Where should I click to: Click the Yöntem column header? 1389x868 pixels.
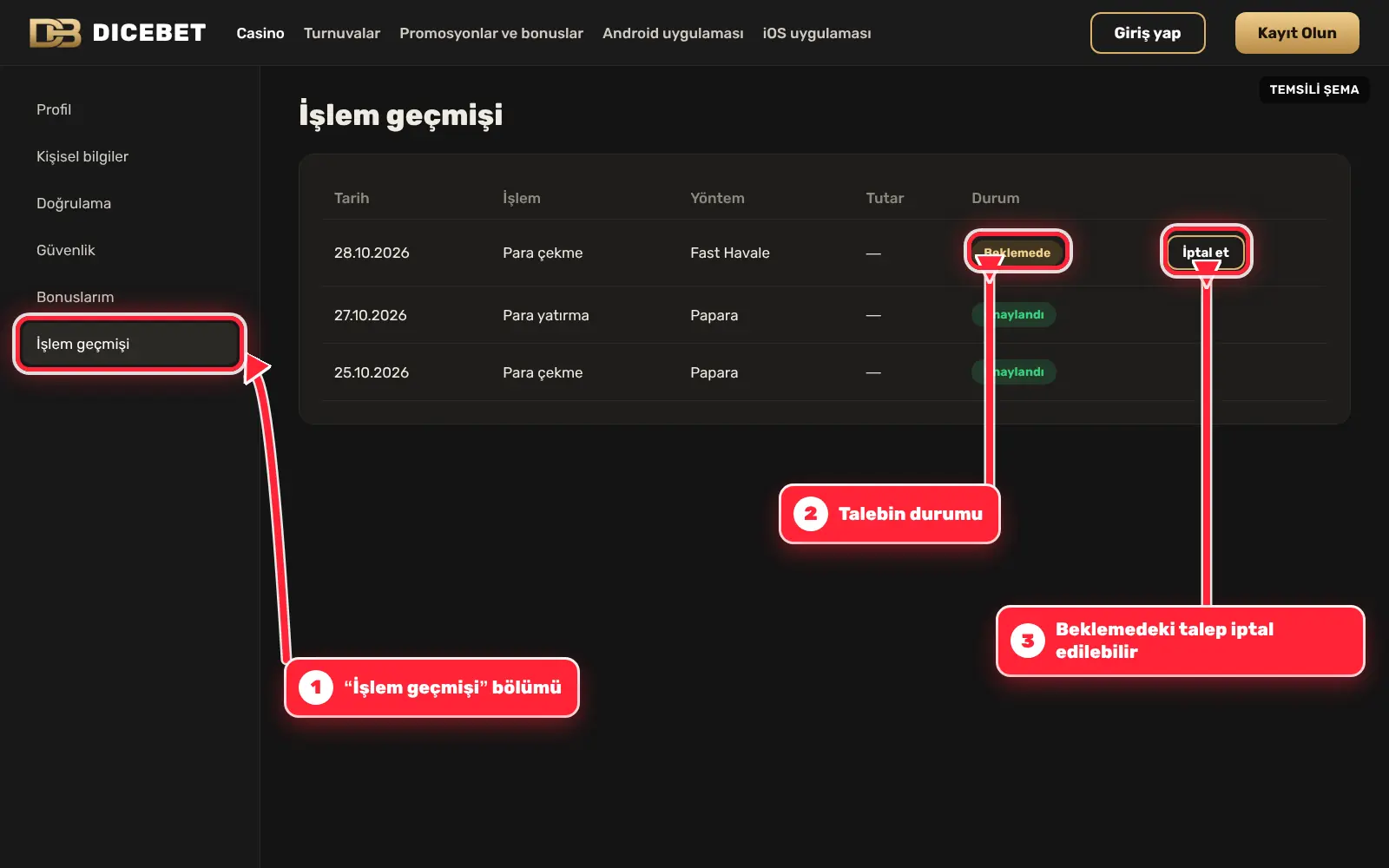click(717, 198)
